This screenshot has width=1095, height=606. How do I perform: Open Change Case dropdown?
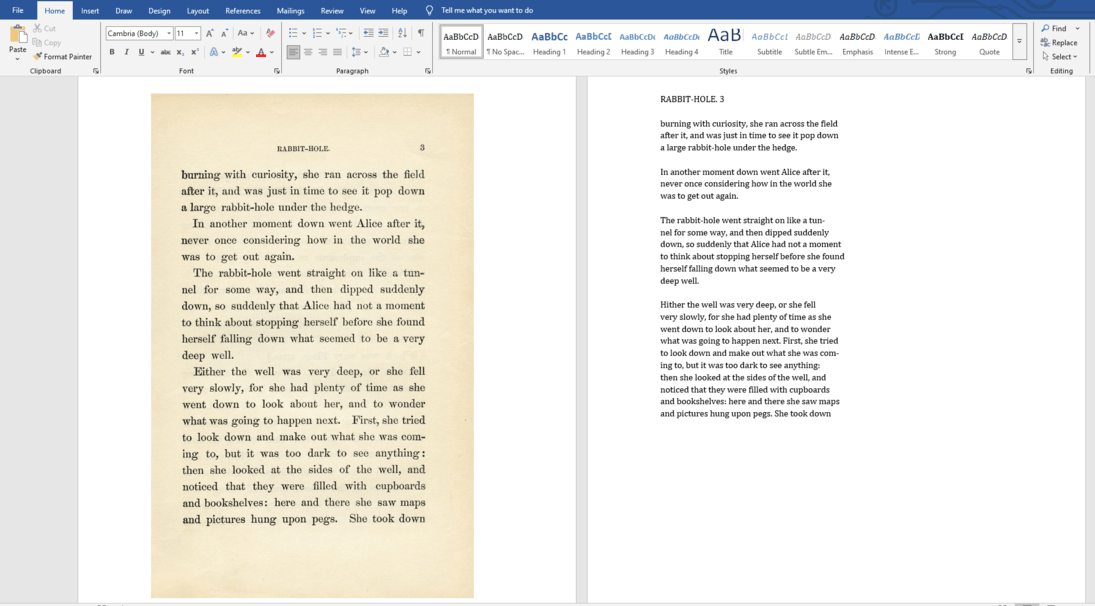(245, 33)
